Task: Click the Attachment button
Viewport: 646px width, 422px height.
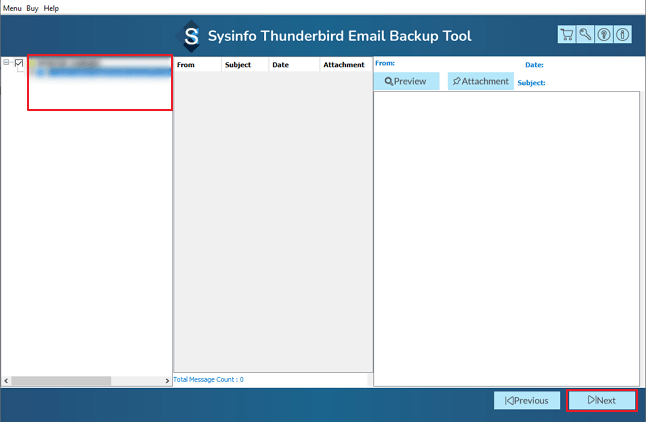Action: pyautogui.click(x=480, y=81)
